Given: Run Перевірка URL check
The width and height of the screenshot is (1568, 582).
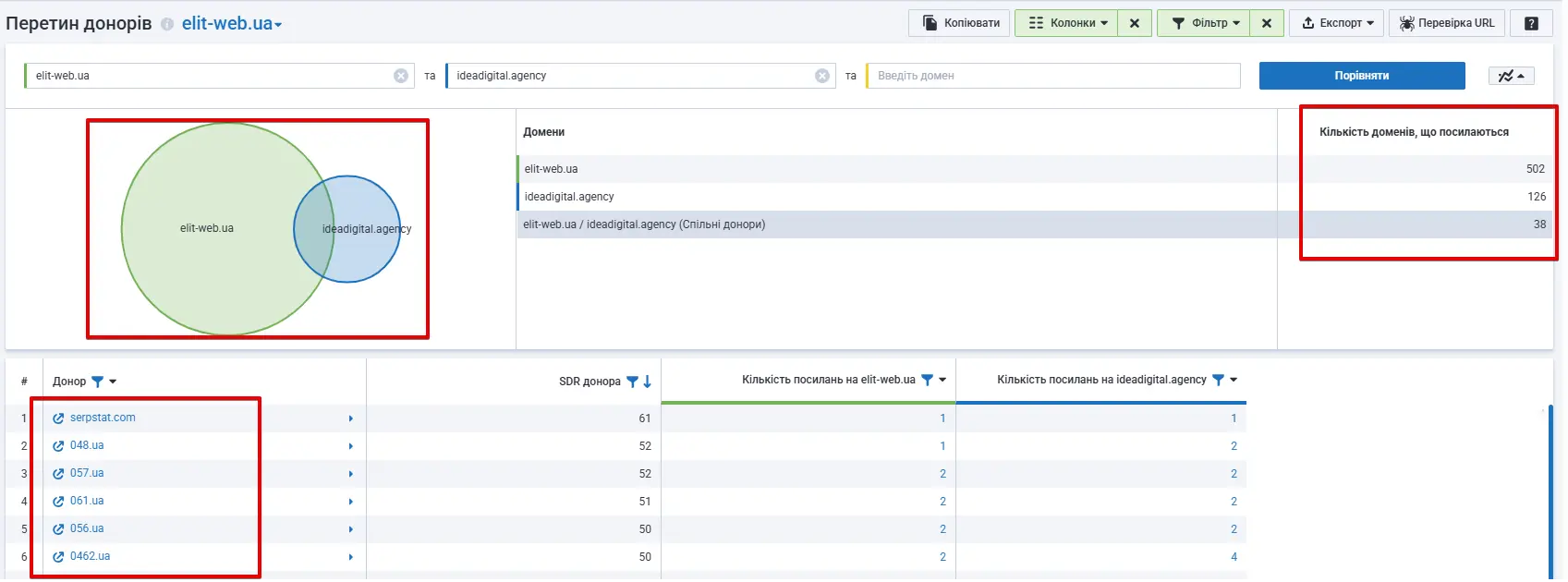Looking at the screenshot, I should (x=1446, y=23).
